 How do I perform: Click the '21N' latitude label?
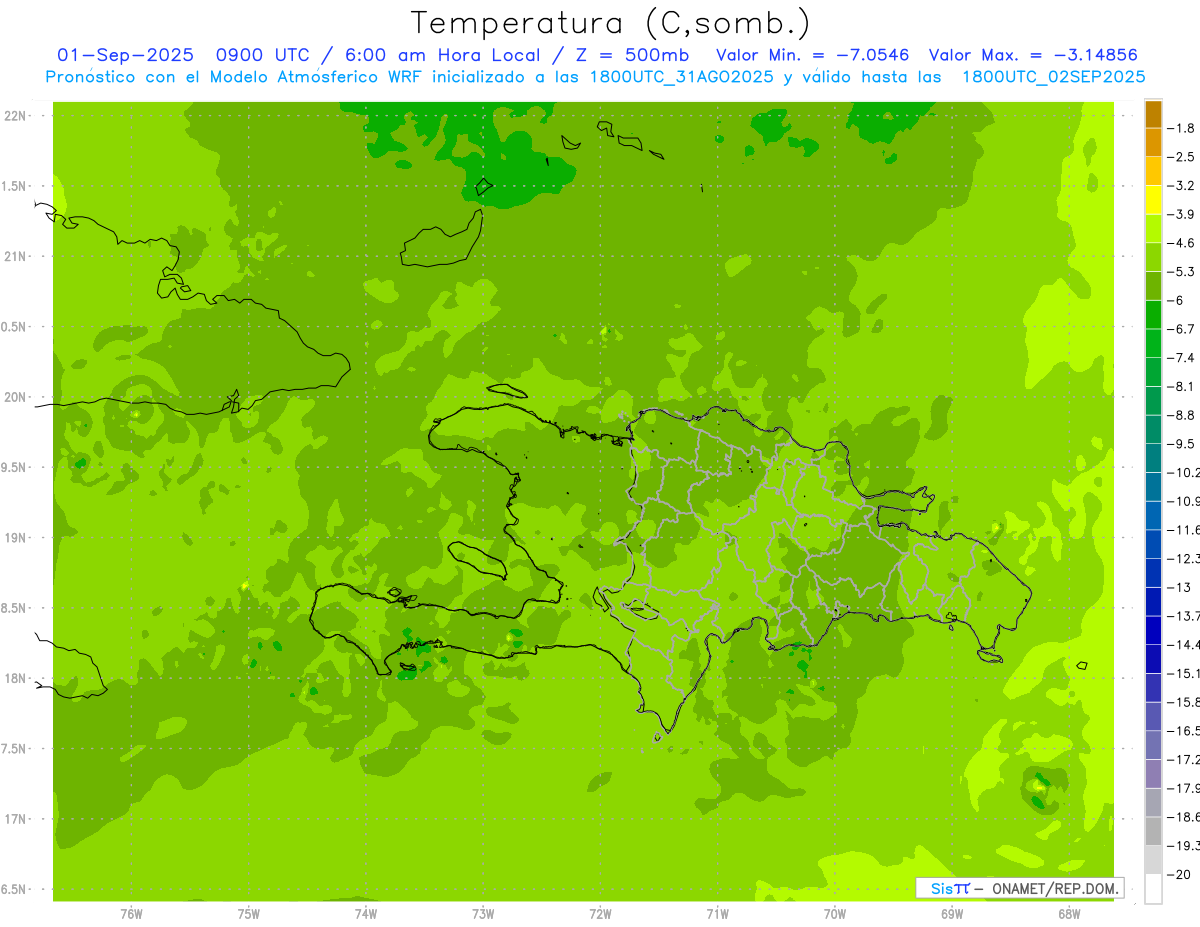[15, 257]
